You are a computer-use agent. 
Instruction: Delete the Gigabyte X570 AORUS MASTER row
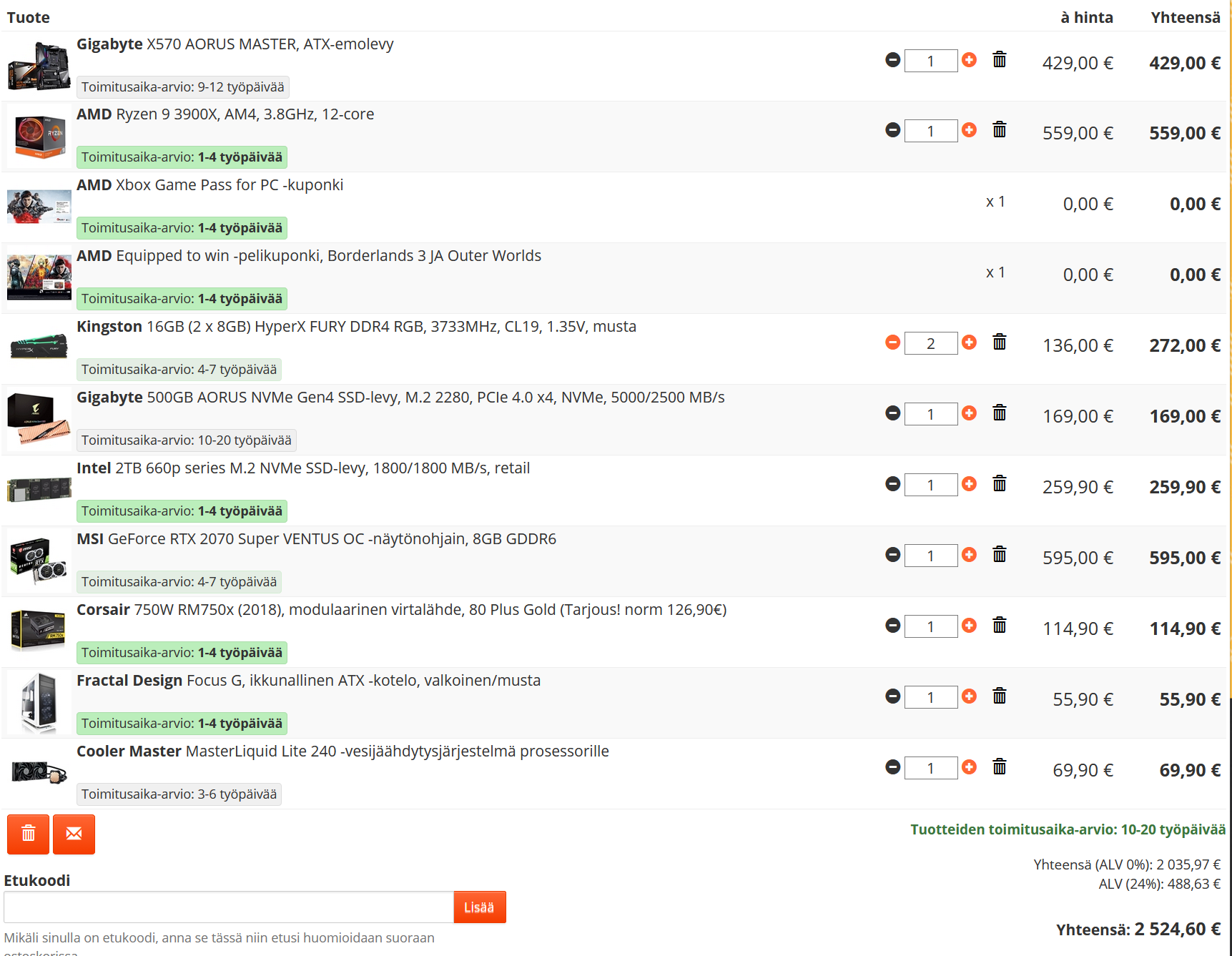click(999, 59)
